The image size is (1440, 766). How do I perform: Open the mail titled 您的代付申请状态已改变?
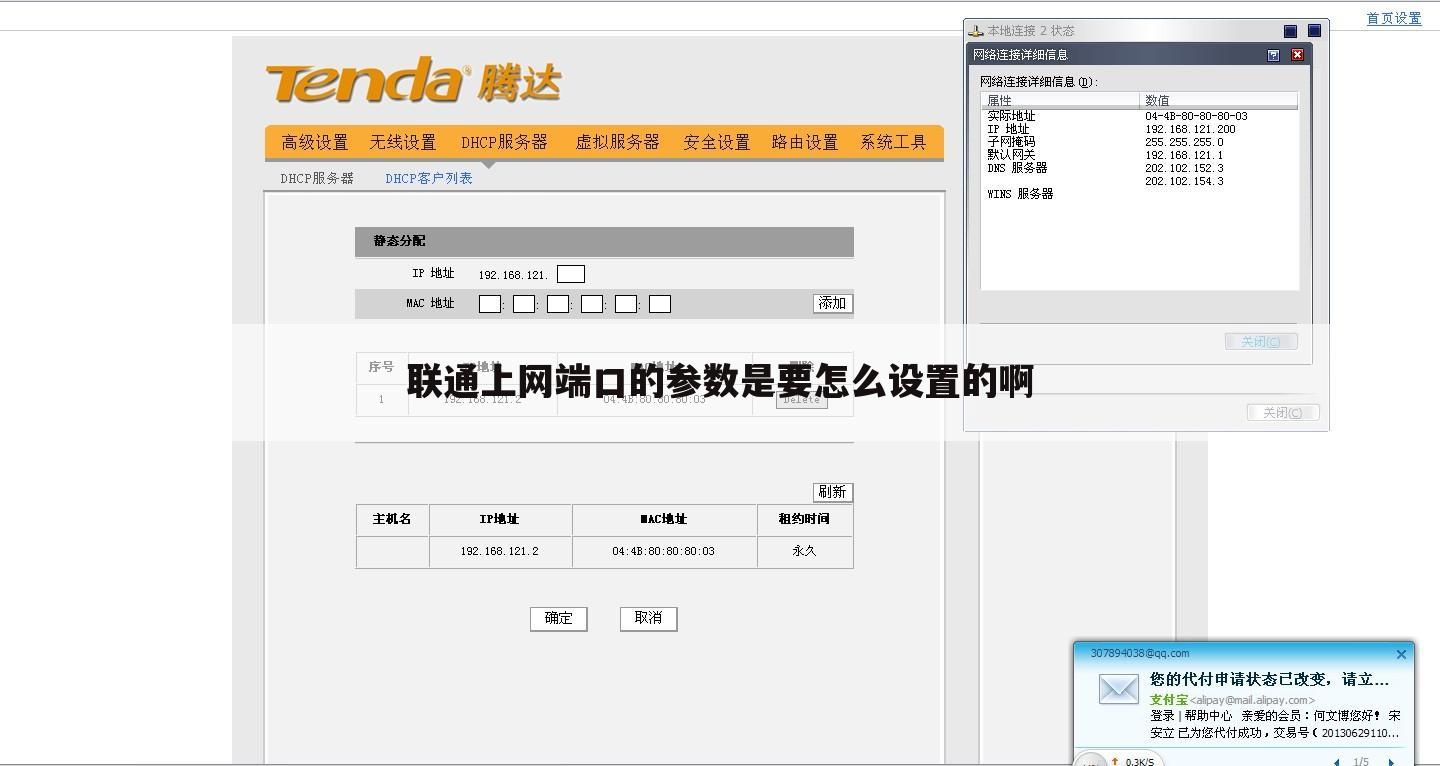(1269, 679)
